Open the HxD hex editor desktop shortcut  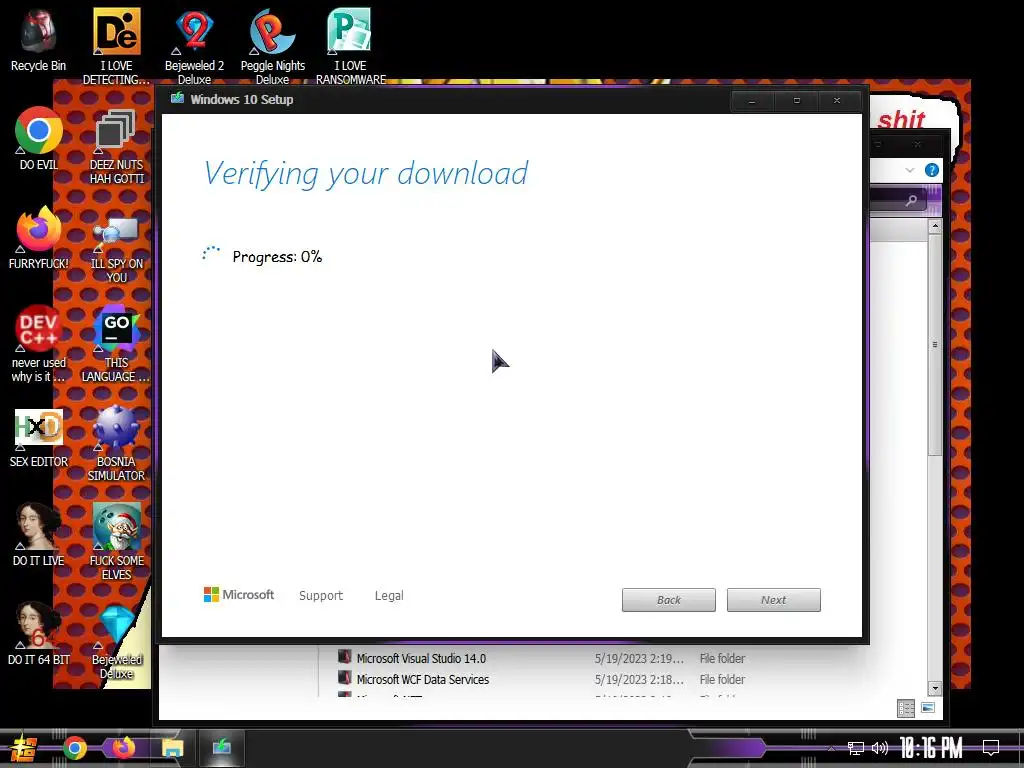(x=39, y=438)
